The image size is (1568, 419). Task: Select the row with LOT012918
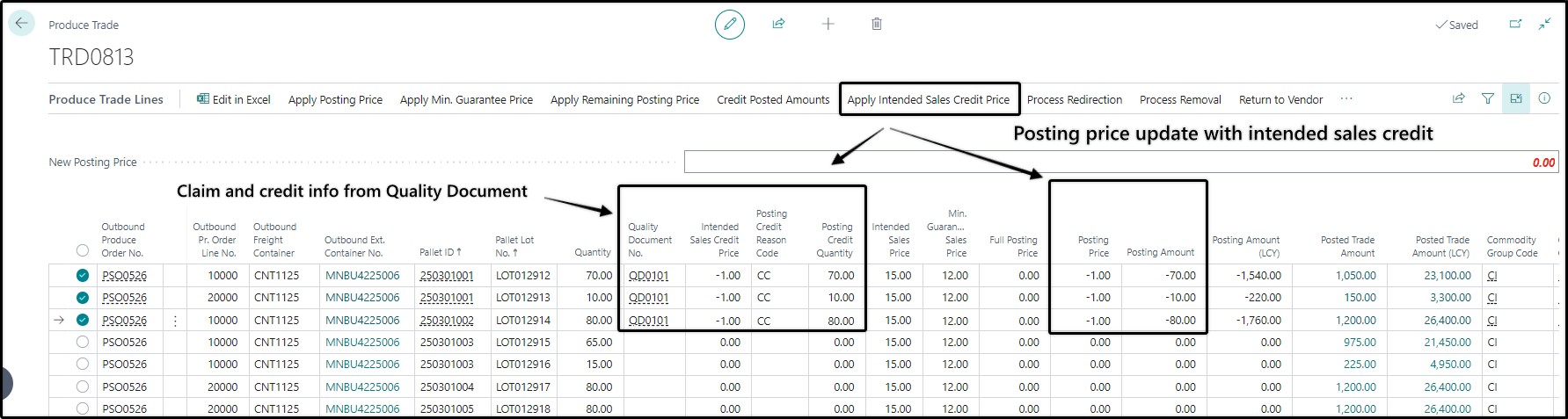click(83, 408)
